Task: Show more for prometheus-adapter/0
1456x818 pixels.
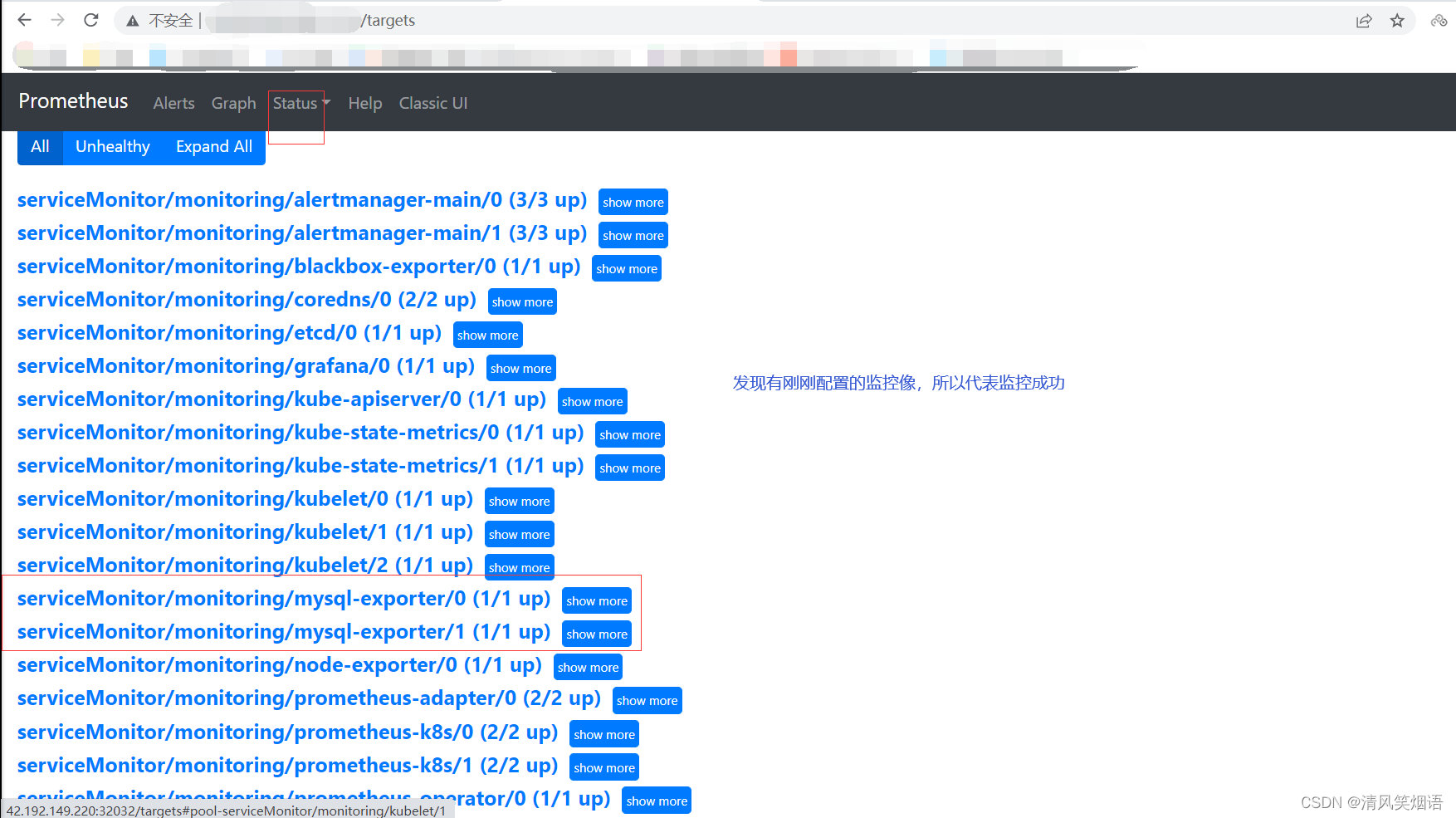Action: tap(647, 700)
